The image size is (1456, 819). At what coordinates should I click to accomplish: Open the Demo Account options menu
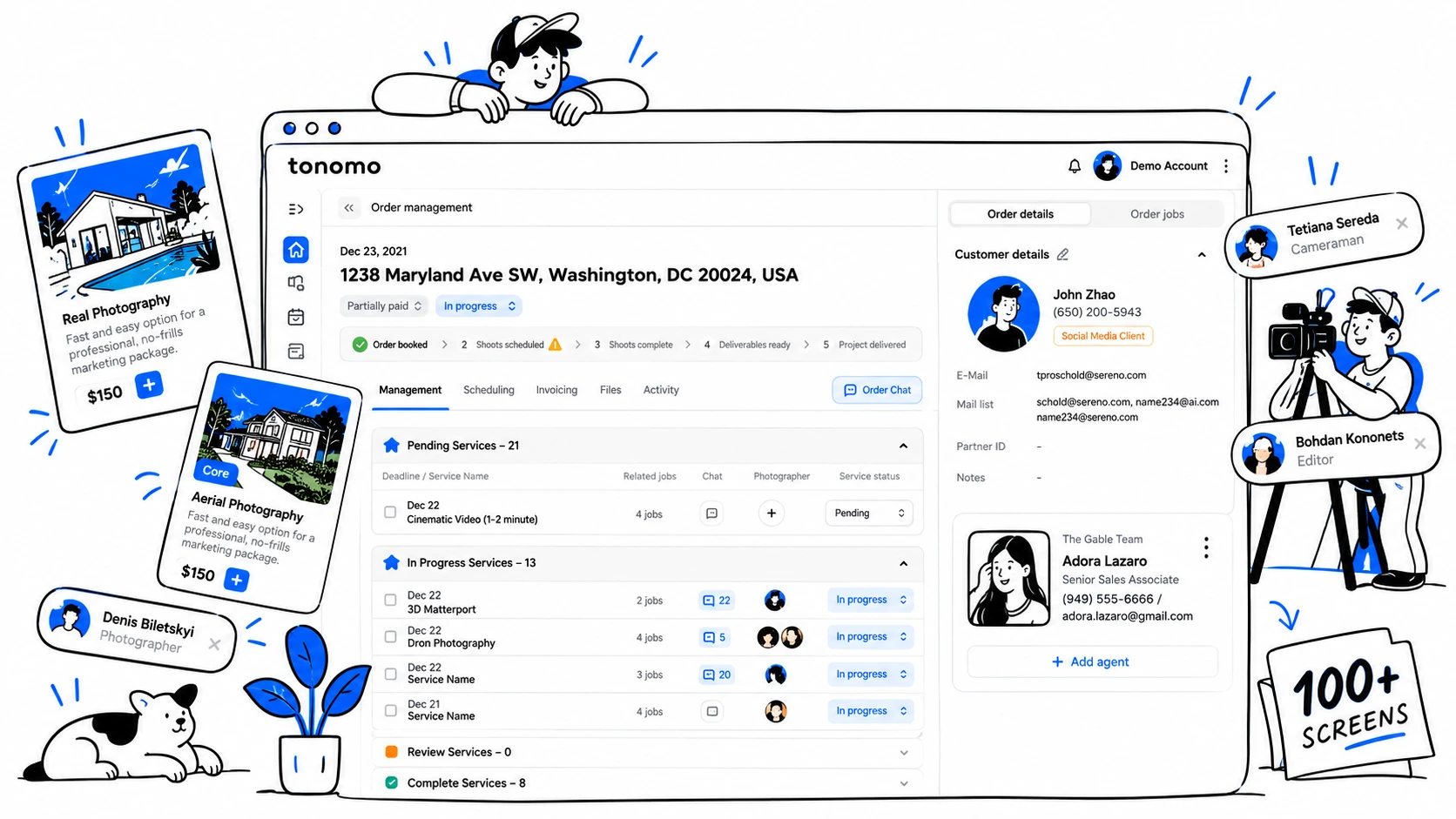pyautogui.click(x=1226, y=166)
